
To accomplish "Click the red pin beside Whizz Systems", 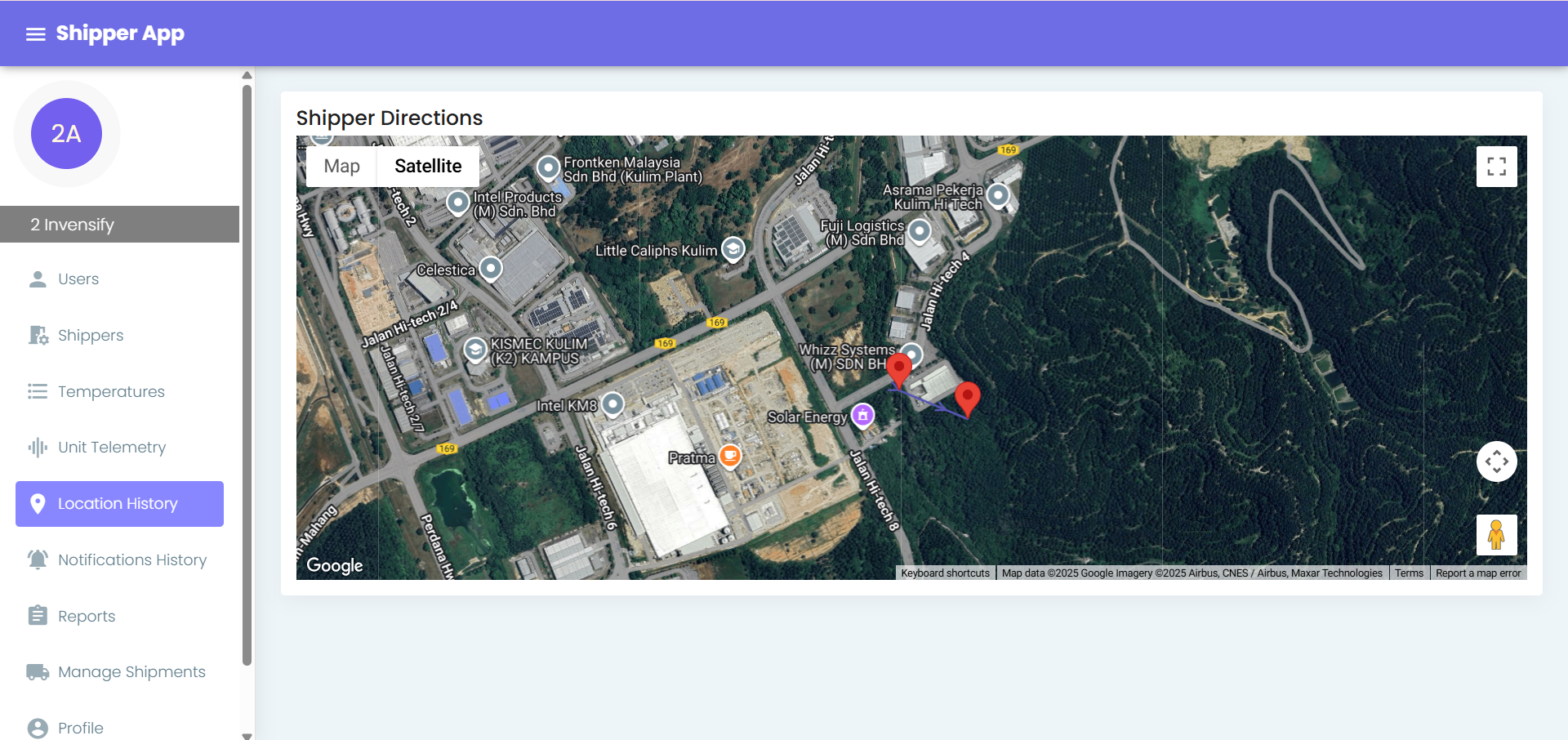I will (899, 369).
